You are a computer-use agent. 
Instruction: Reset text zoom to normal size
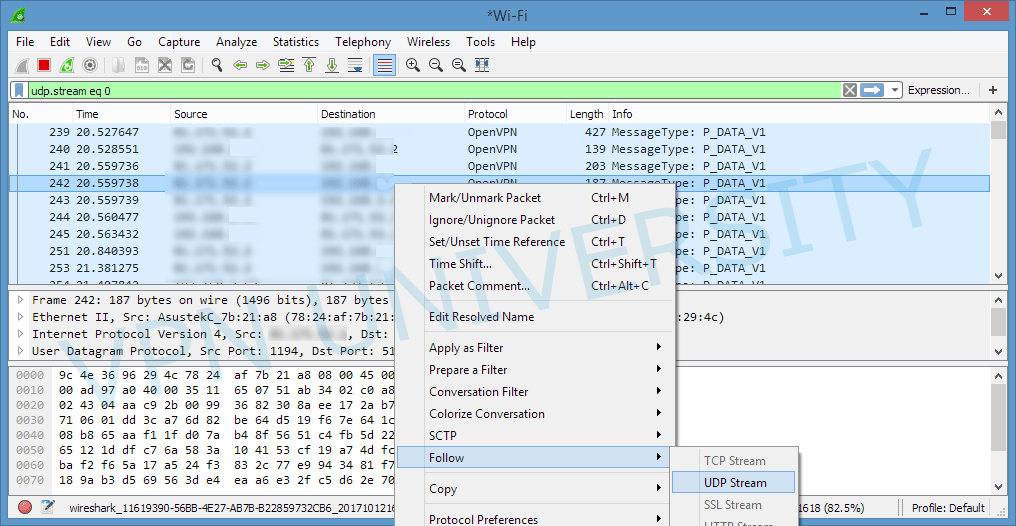458,65
